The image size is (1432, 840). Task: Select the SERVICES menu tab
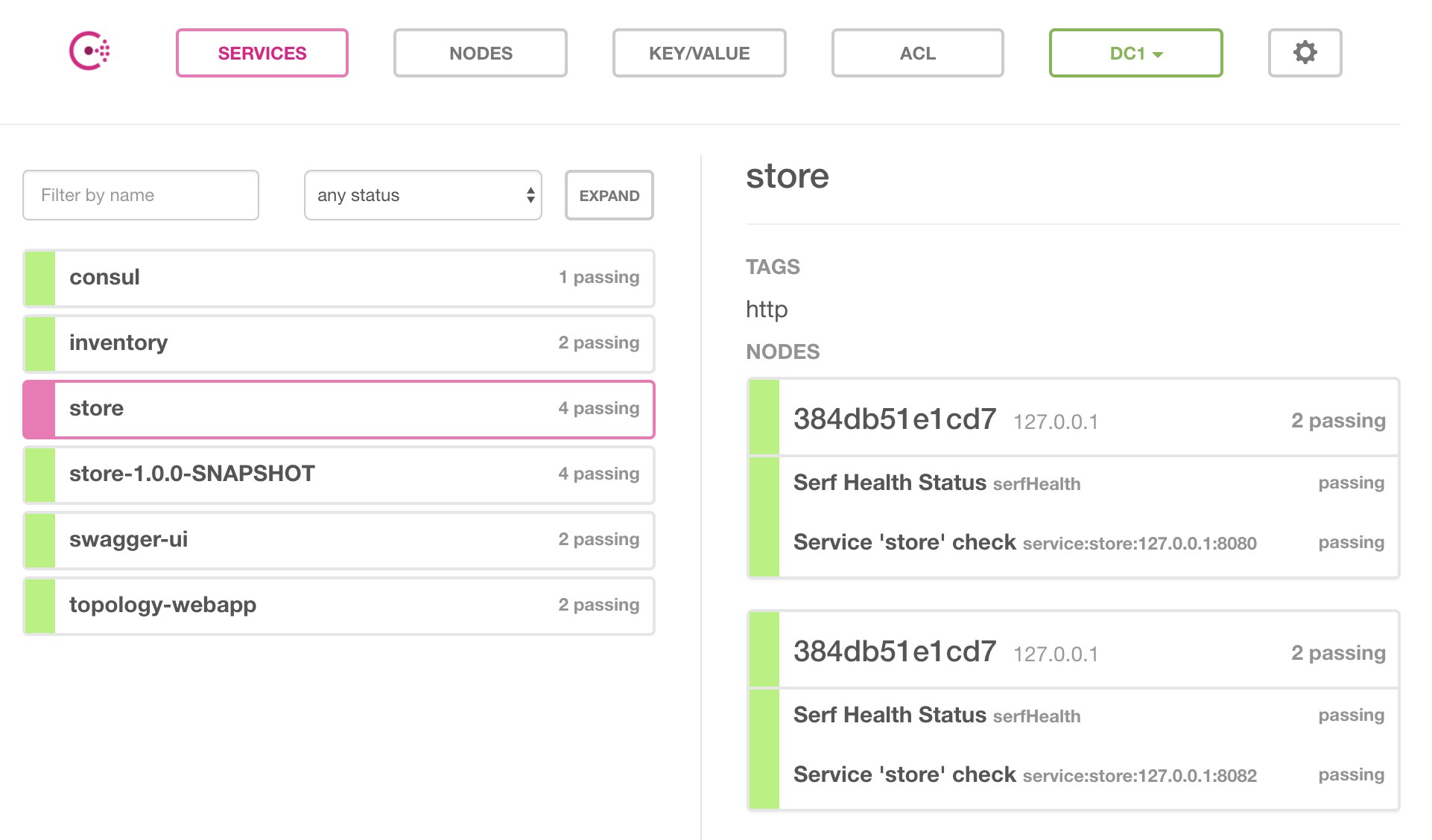click(263, 53)
